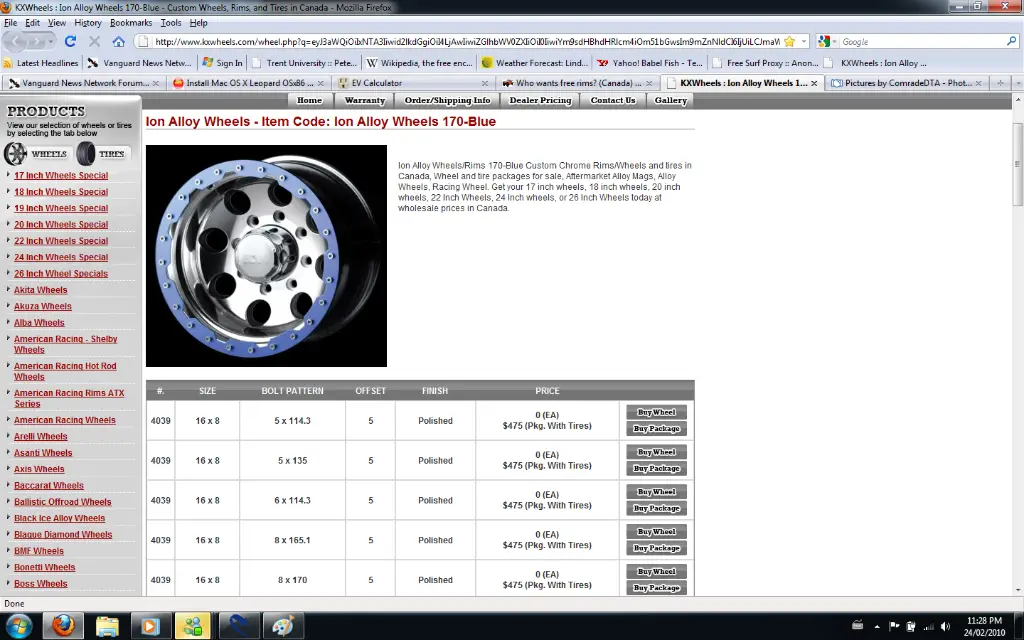Close the EV Calculator tab
1024x640 pixels.
pos(485,83)
